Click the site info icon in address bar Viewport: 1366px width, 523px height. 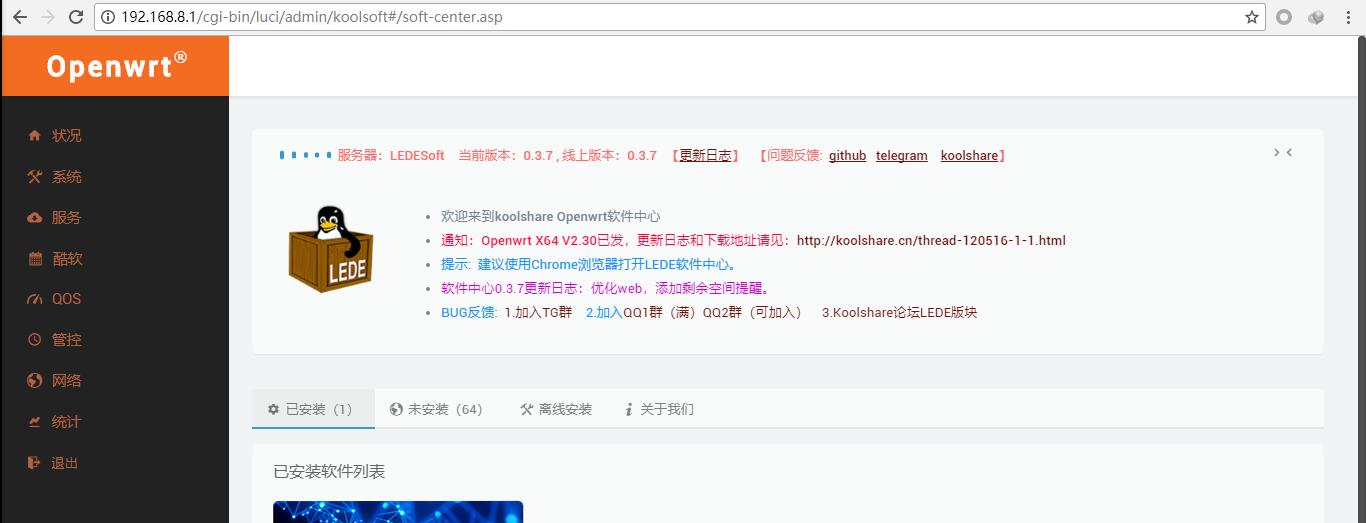click(109, 17)
